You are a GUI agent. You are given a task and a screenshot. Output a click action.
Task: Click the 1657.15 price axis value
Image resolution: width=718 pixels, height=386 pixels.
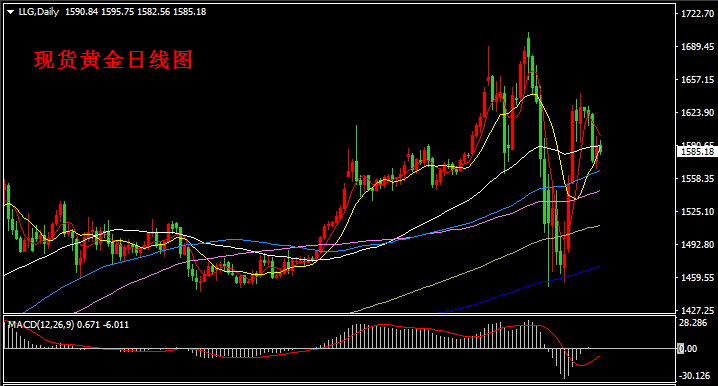(697, 80)
